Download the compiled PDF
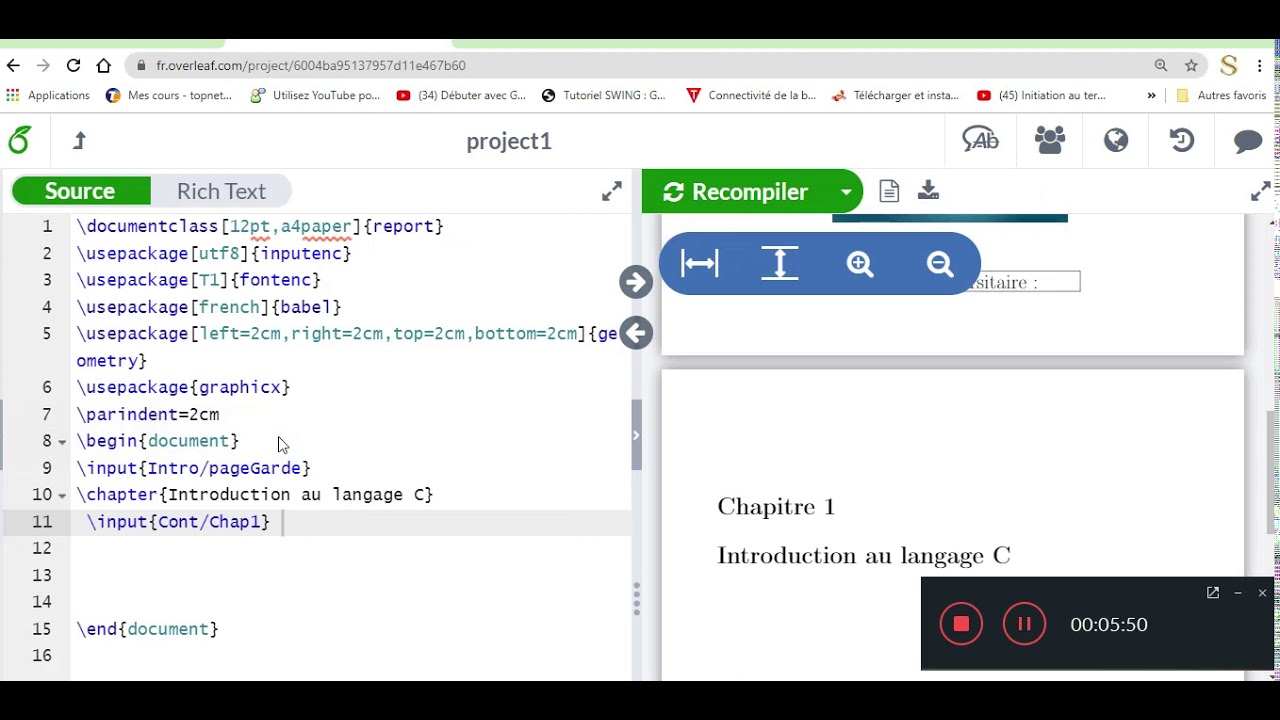This screenshot has height=720, width=1280. (x=928, y=191)
